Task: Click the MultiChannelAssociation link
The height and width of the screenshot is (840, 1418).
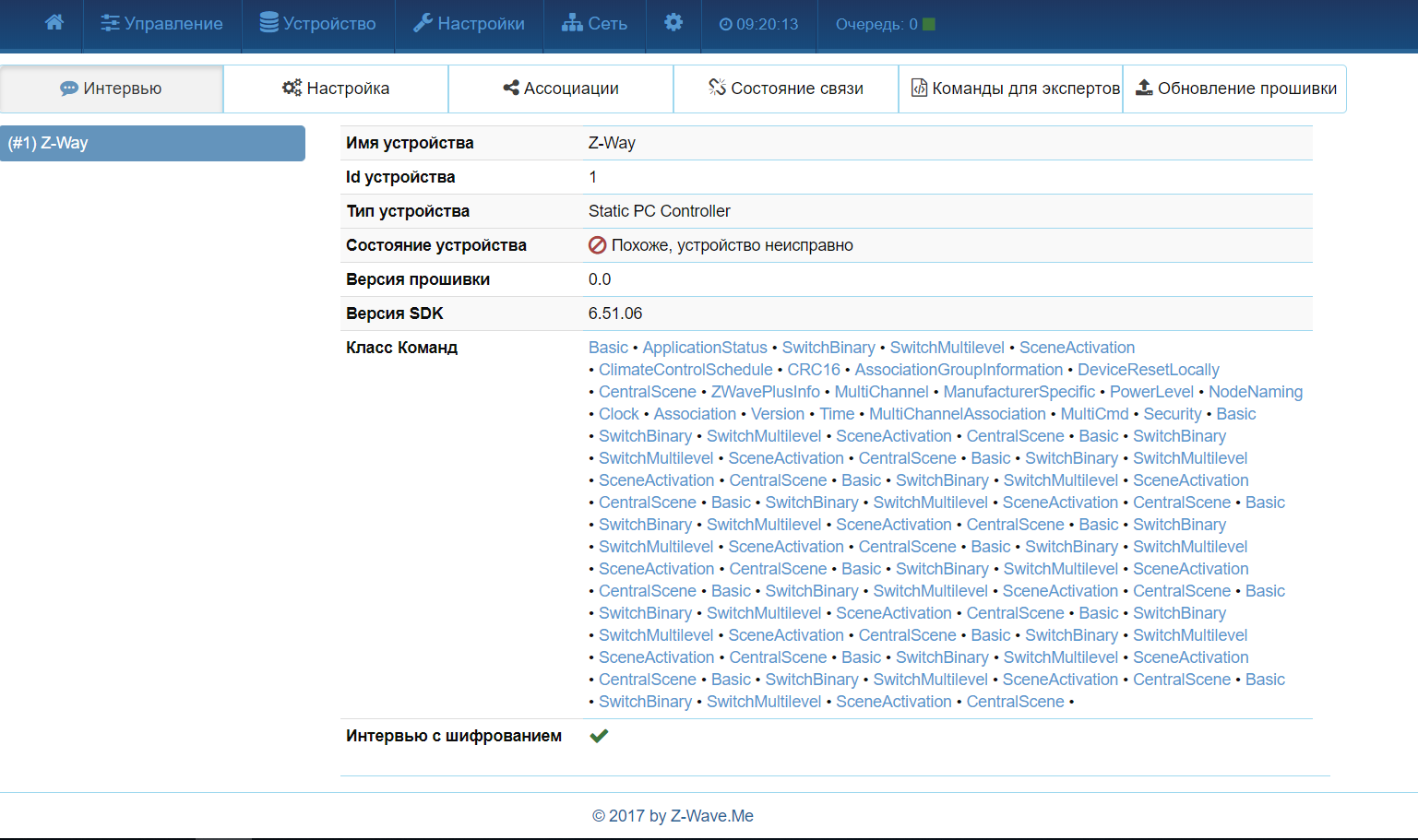Action: pyautogui.click(x=958, y=414)
